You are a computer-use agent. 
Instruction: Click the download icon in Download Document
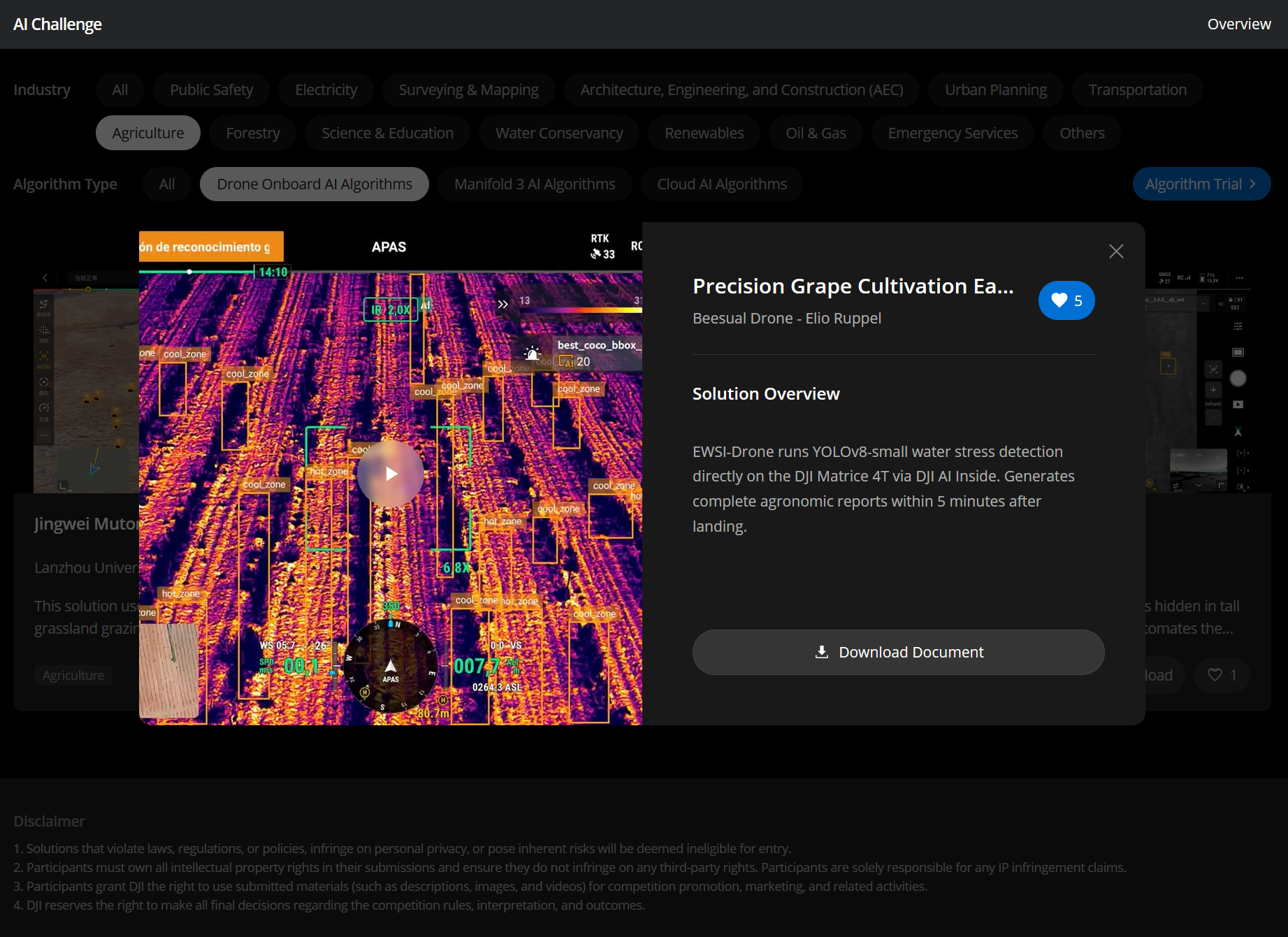coord(822,652)
